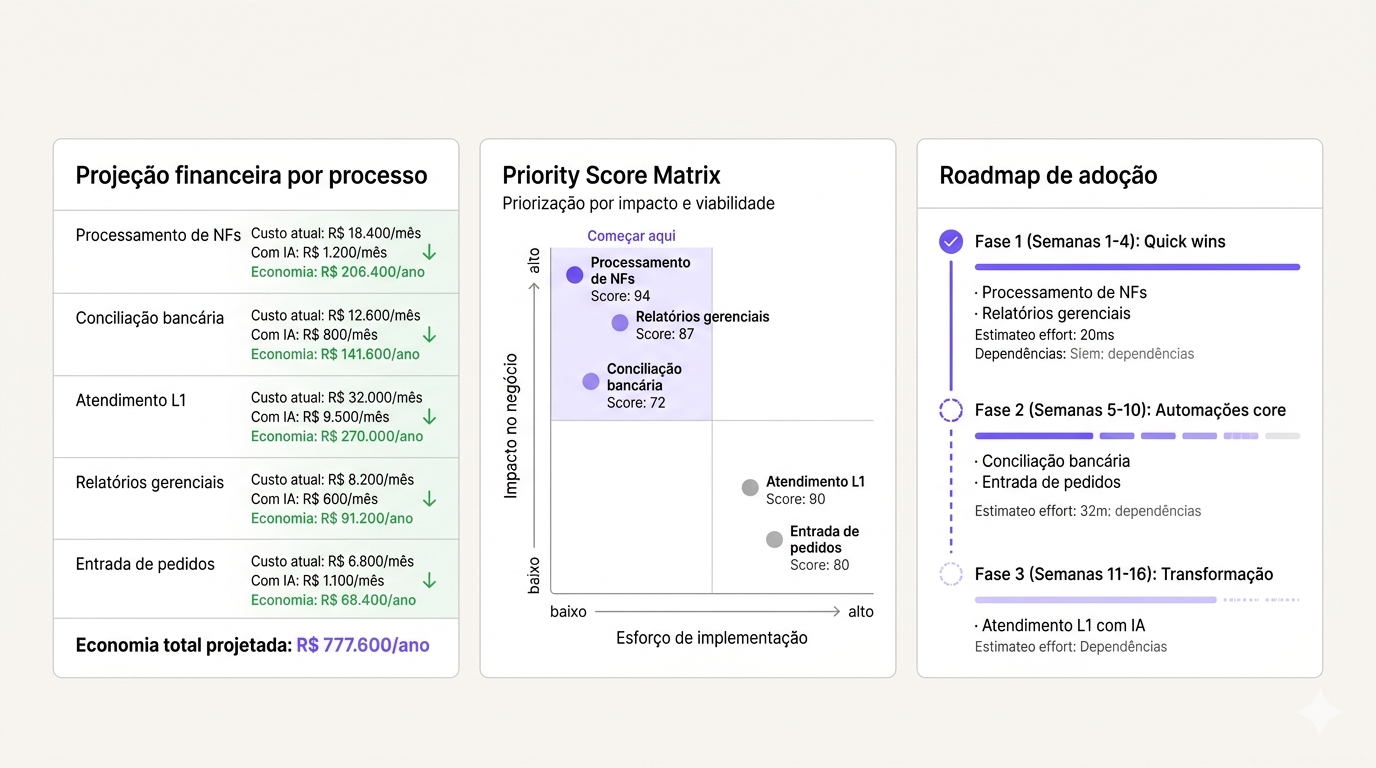
Task: Open the Roadmap de adoção panel
Action: 1047,174
